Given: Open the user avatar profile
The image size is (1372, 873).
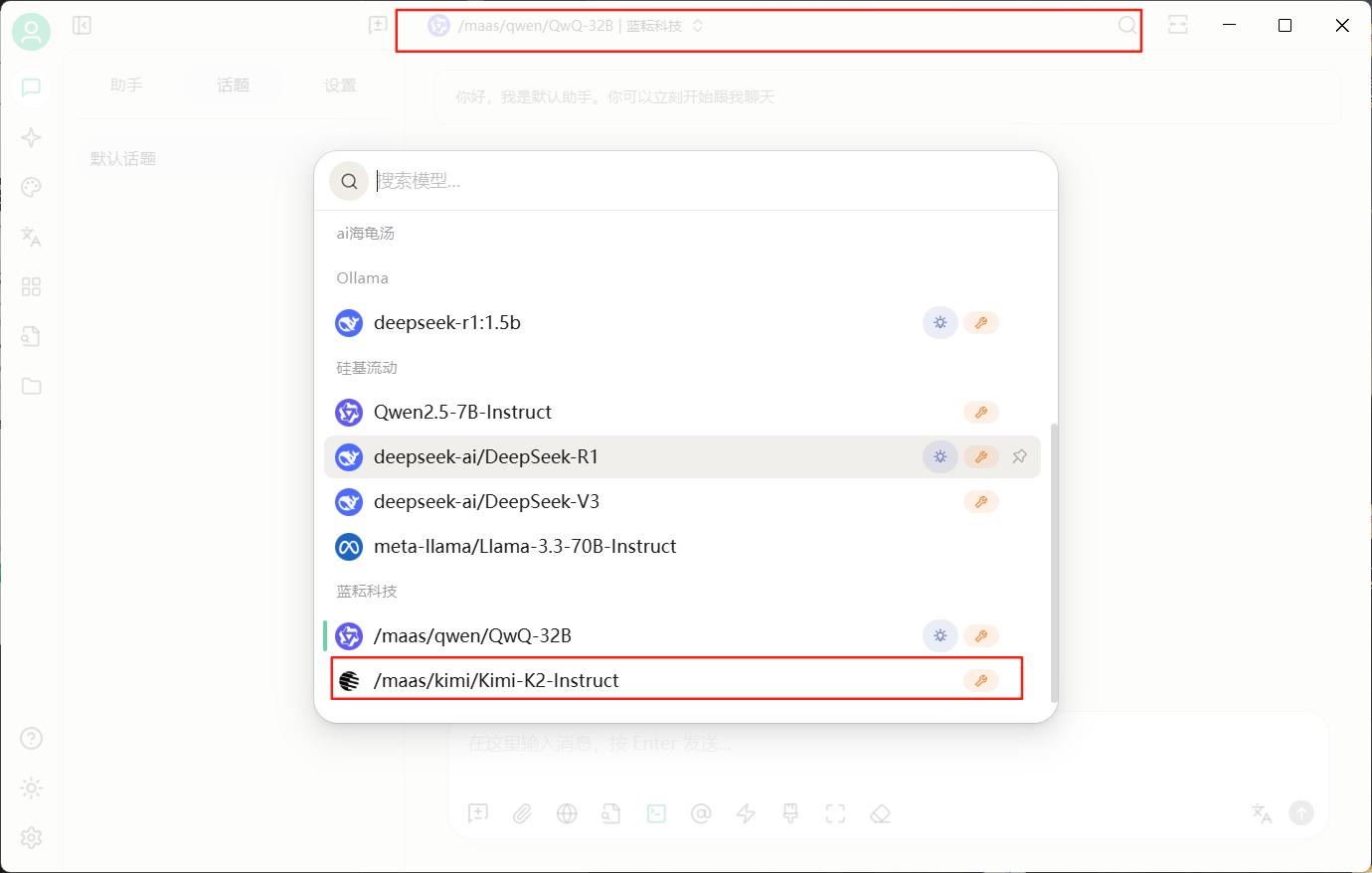Looking at the screenshot, I should click(31, 33).
